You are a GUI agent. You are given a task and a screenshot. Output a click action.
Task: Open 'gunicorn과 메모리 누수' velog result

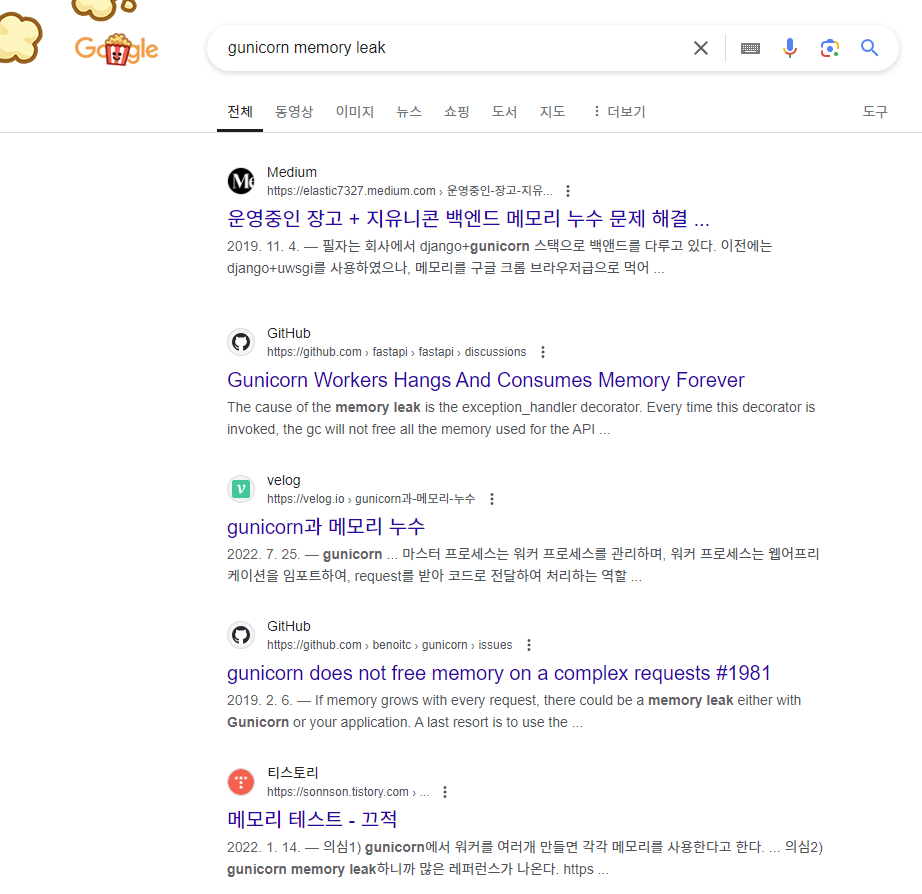[326, 526]
